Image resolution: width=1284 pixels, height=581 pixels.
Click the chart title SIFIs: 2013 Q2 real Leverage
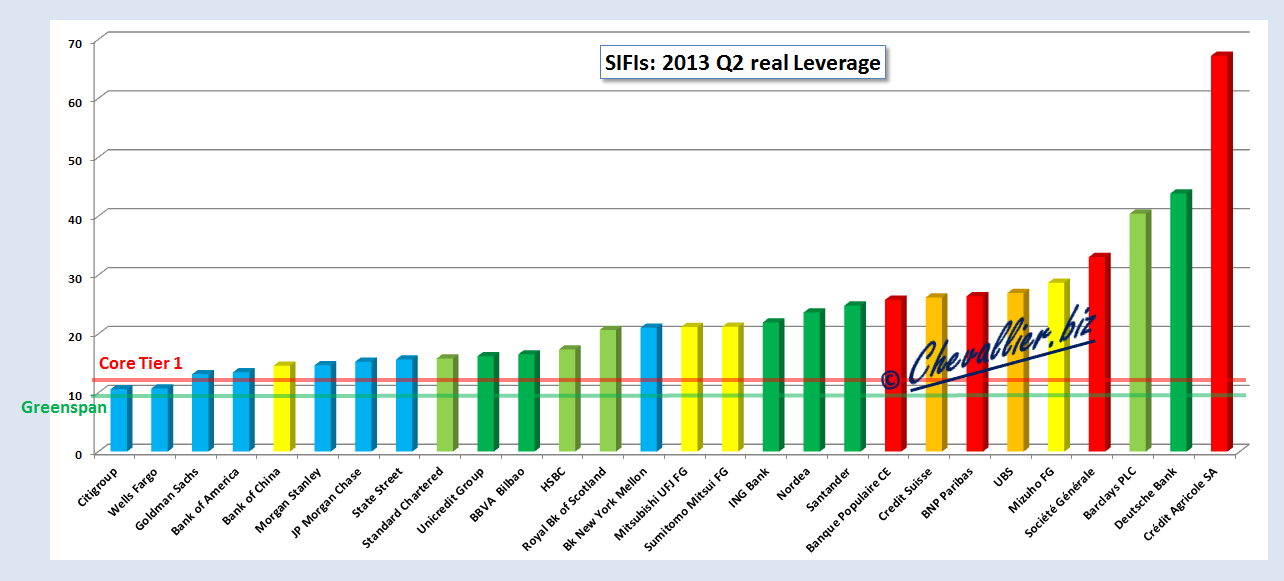pyautogui.click(x=743, y=63)
